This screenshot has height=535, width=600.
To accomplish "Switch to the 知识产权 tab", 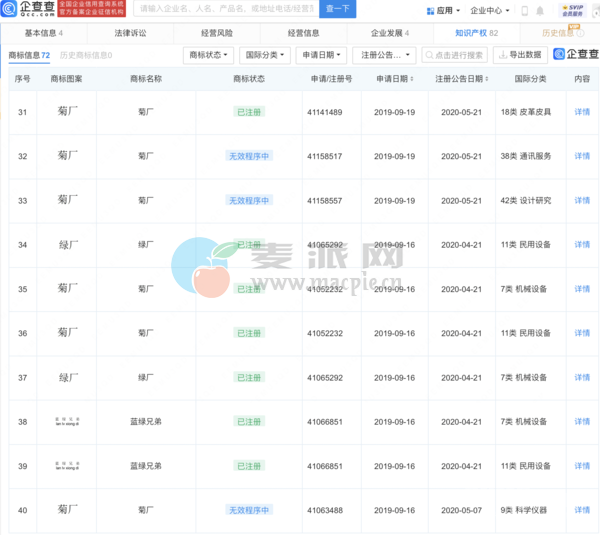I will pos(476,33).
